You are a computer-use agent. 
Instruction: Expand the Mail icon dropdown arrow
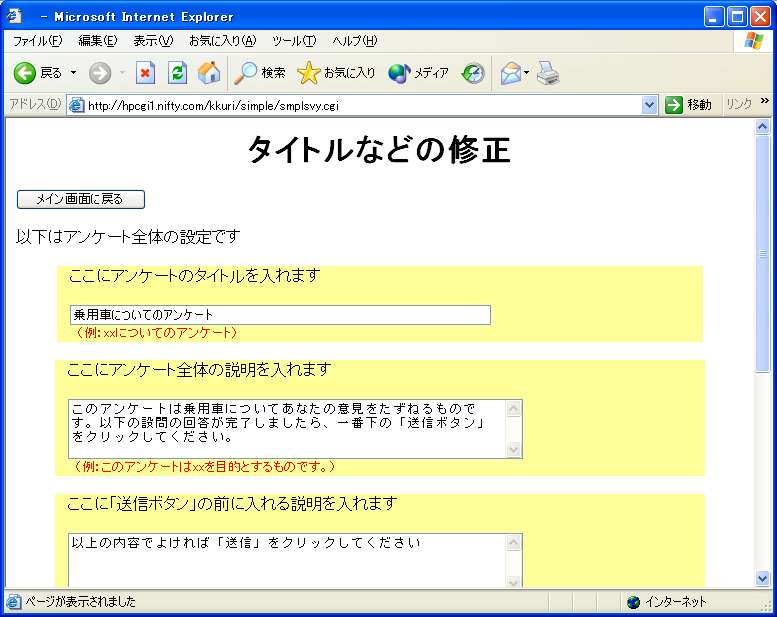point(527,73)
